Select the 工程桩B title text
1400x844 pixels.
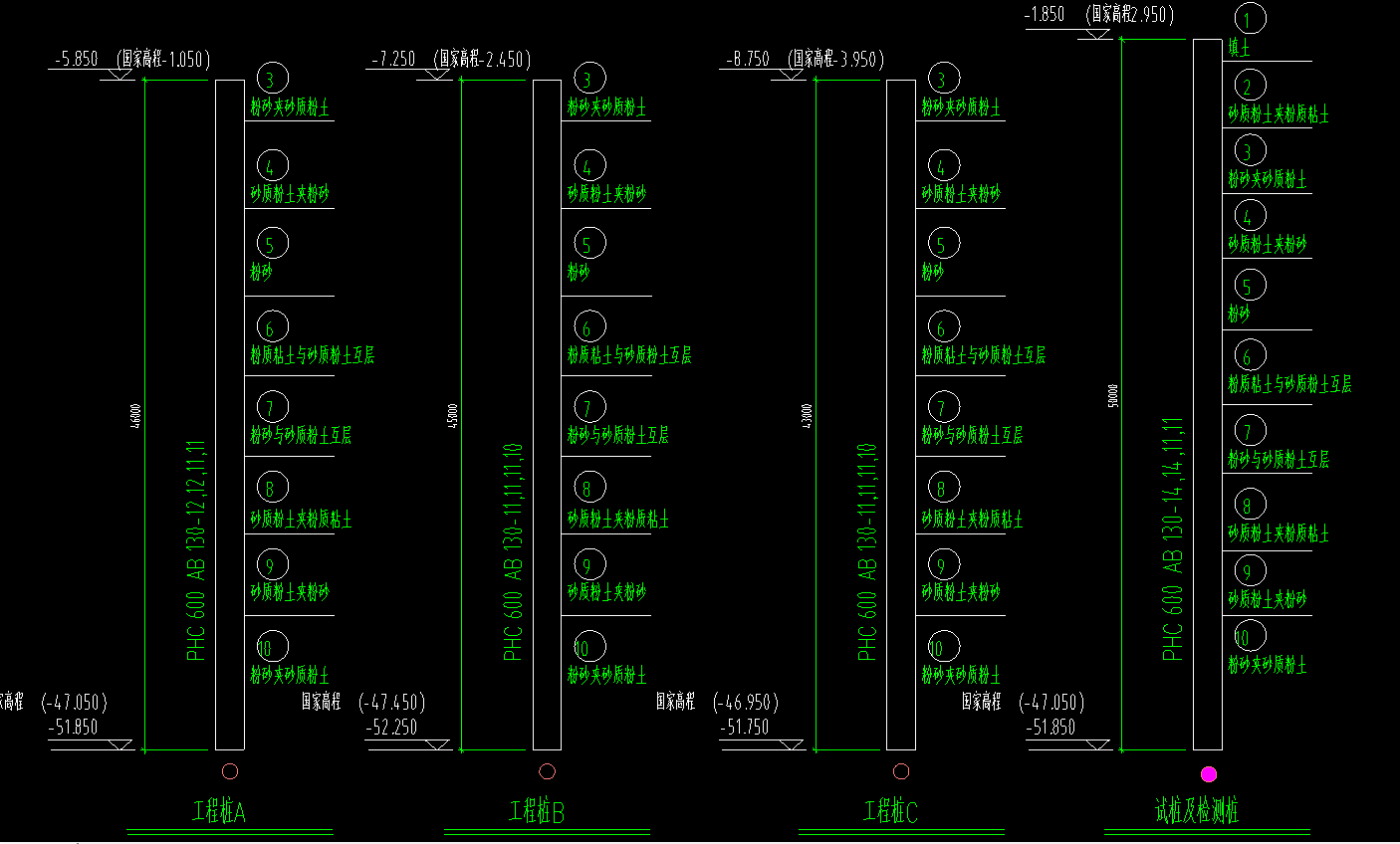tap(537, 812)
